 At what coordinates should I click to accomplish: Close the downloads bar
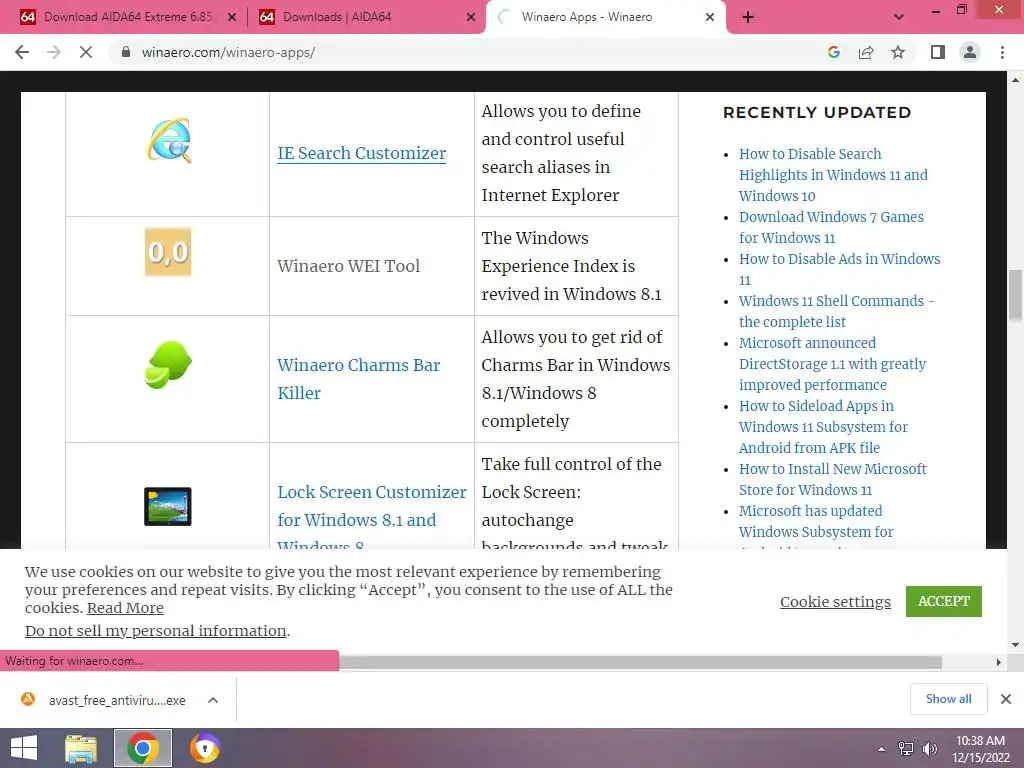click(1006, 699)
